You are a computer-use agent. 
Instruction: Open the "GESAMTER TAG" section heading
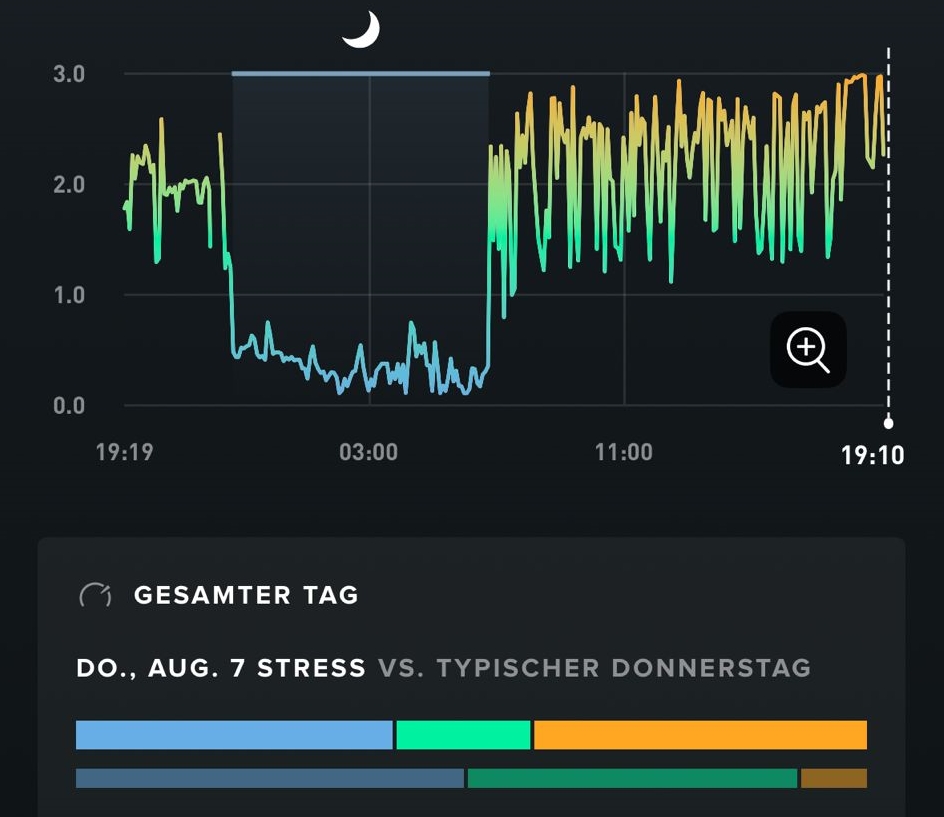pos(246,595)
